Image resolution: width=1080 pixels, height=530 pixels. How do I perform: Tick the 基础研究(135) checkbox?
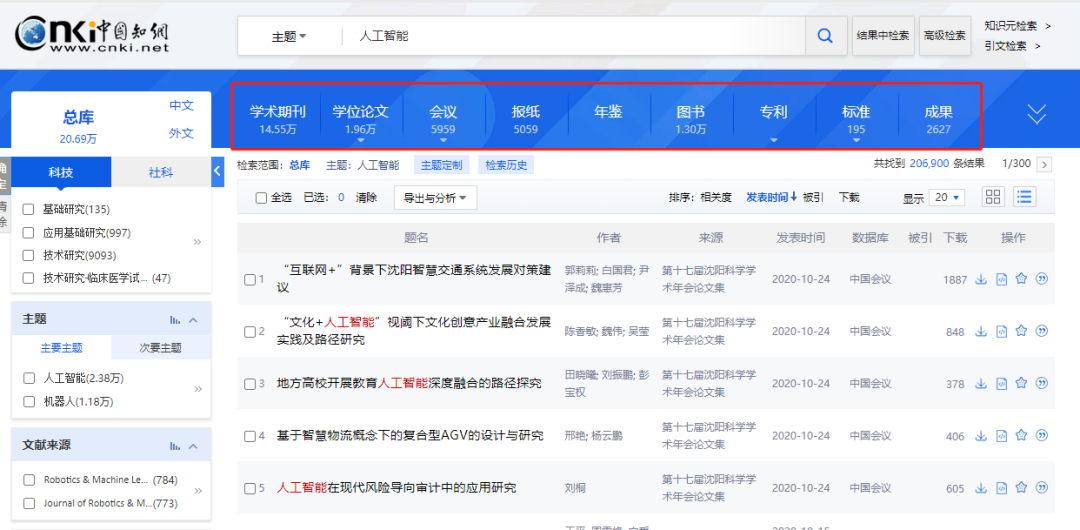coord(28,209)
